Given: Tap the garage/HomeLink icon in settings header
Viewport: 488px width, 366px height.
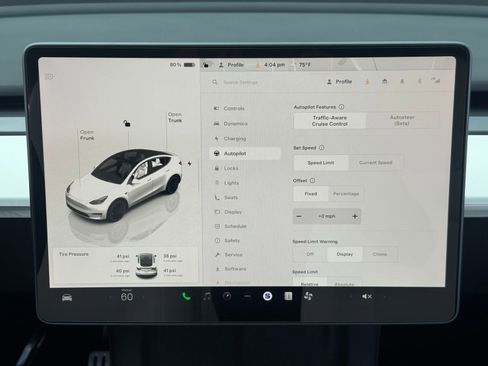Looking at the screenshot, I should [x=385, y=81].
